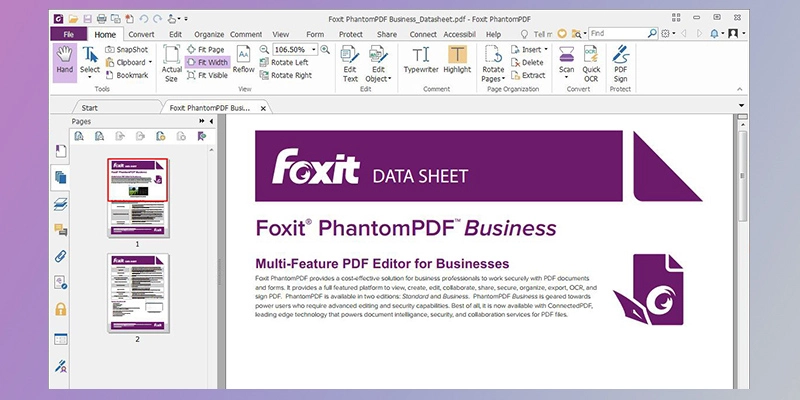800x400 pixels.
Task: Switch to the Comment ribbon tab
Action: [x=246, y=34]
